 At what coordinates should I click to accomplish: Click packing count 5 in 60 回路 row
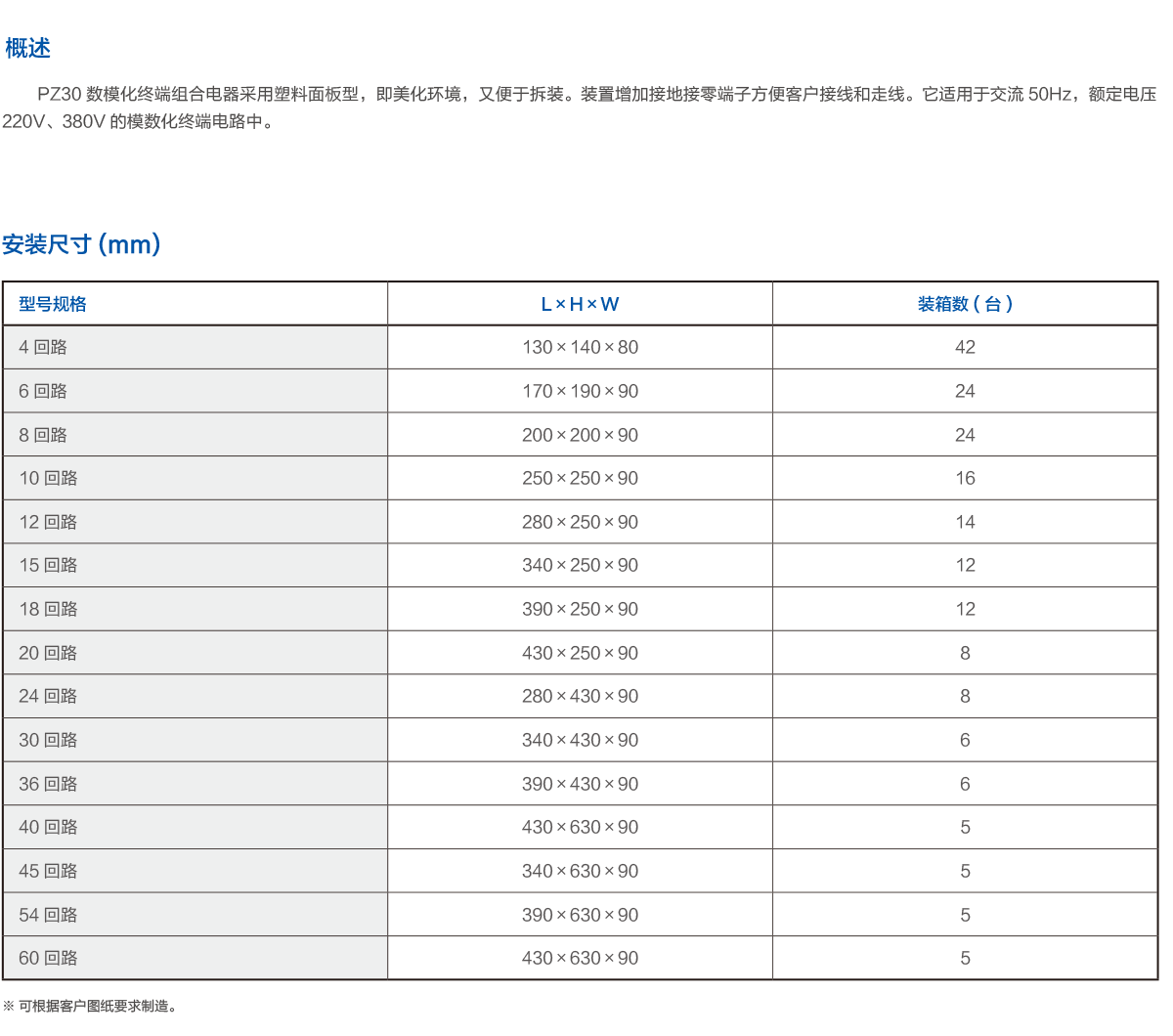point(965,958)
